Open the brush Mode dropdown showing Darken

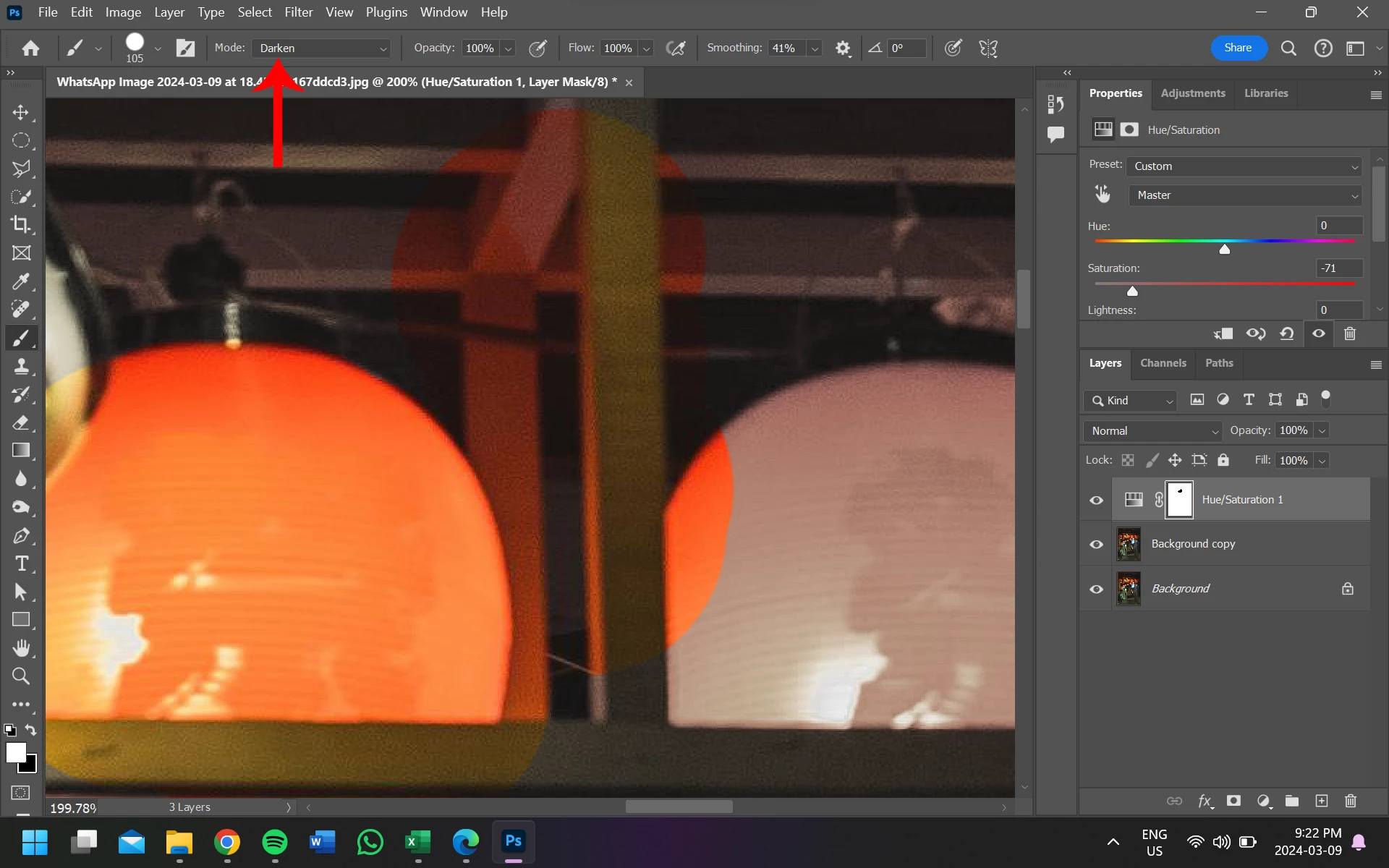[322, 48]
